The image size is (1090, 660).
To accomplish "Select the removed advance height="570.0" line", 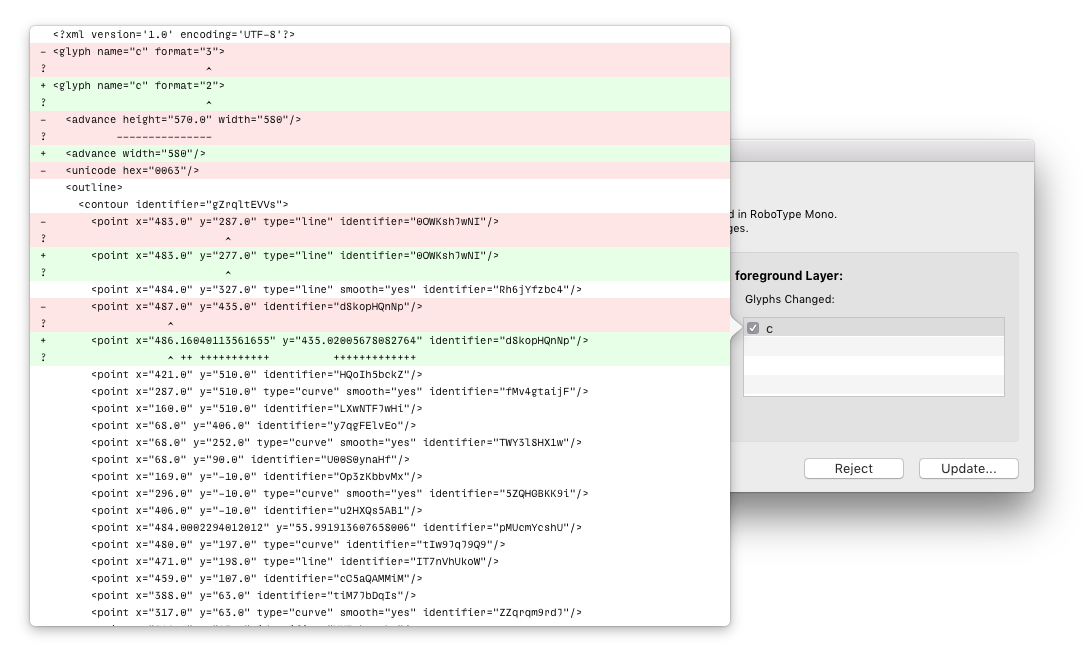I will point(183,119).
